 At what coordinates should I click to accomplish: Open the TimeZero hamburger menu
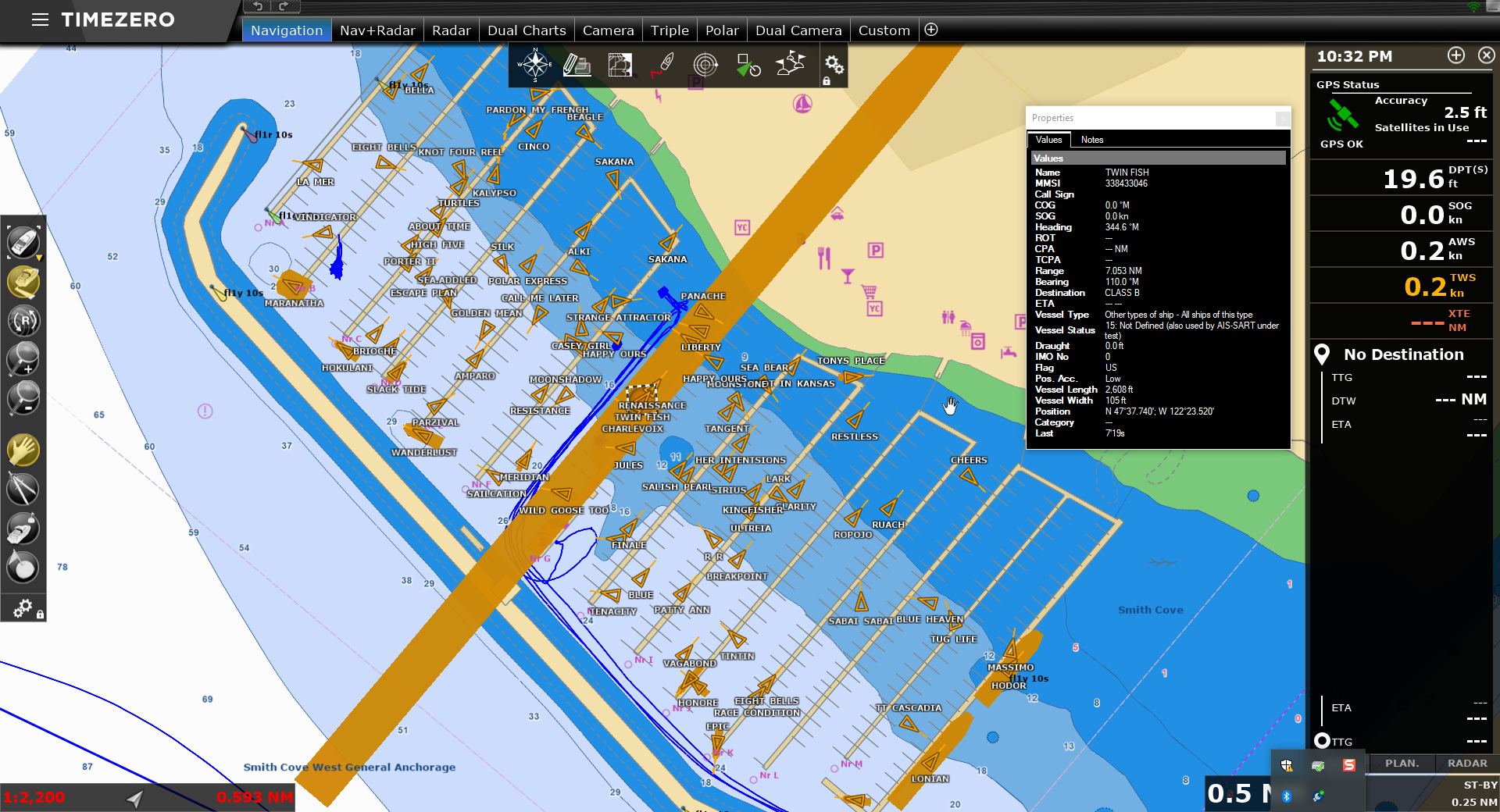40,20
